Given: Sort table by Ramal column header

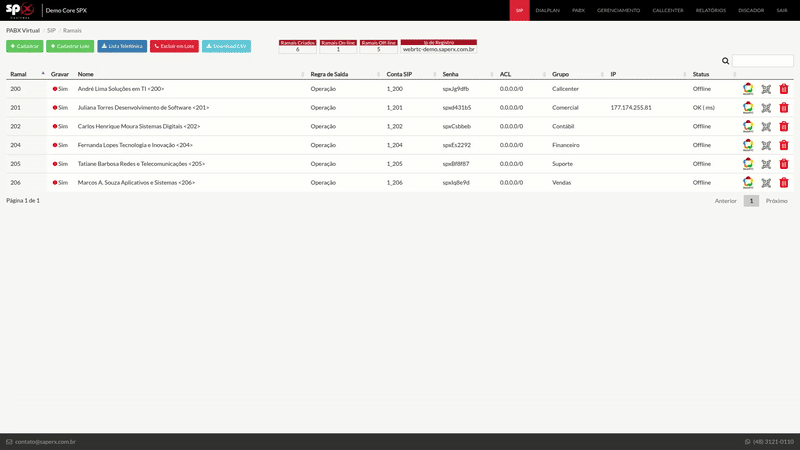Looking at the screenshot, I should coord(20,74).
